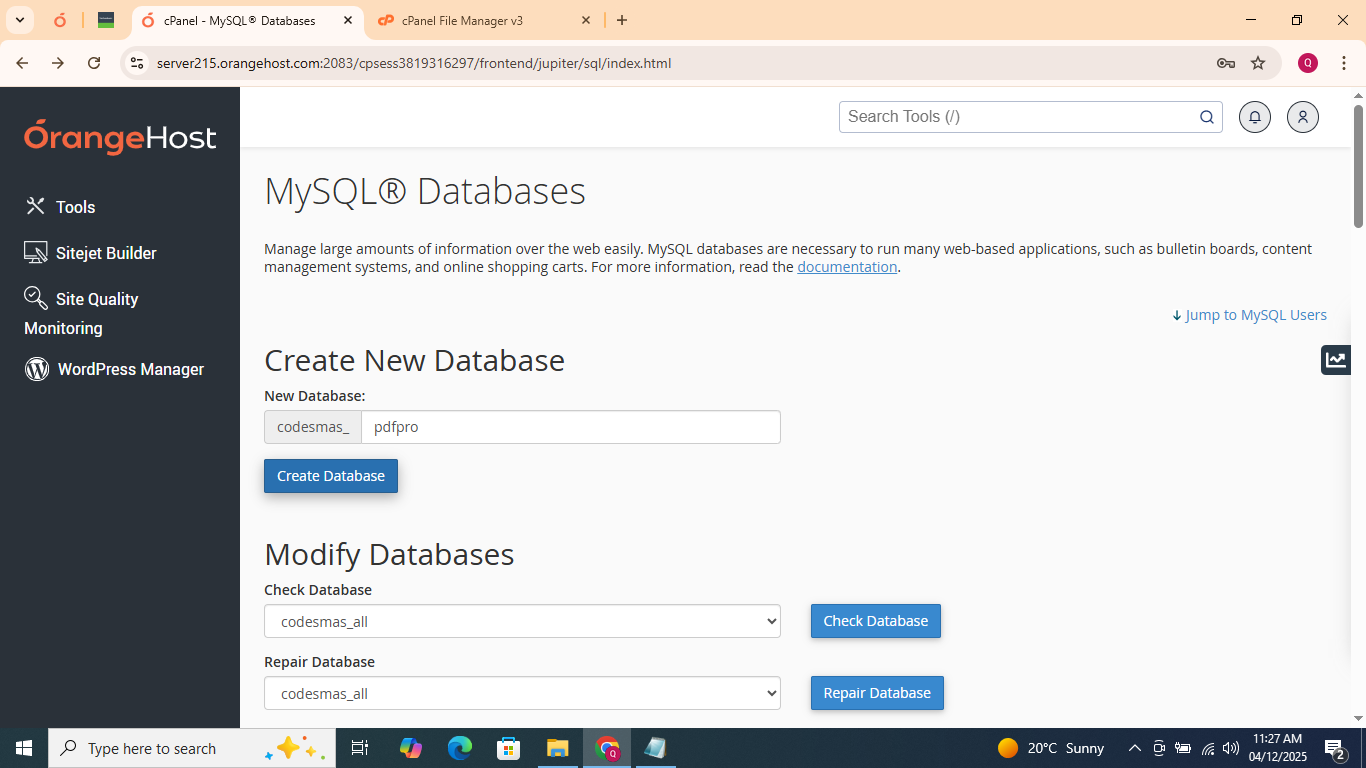
Task: Click the Create Database button
Action: (x=330, y=476)
